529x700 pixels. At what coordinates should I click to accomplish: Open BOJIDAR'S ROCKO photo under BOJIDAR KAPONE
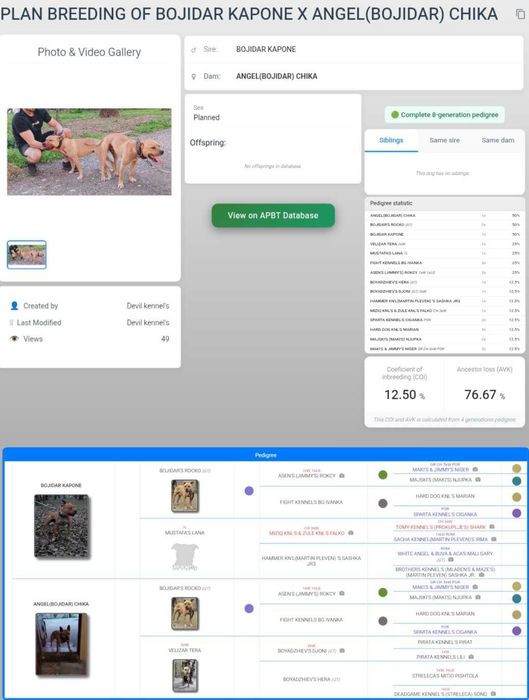point(185,496)
